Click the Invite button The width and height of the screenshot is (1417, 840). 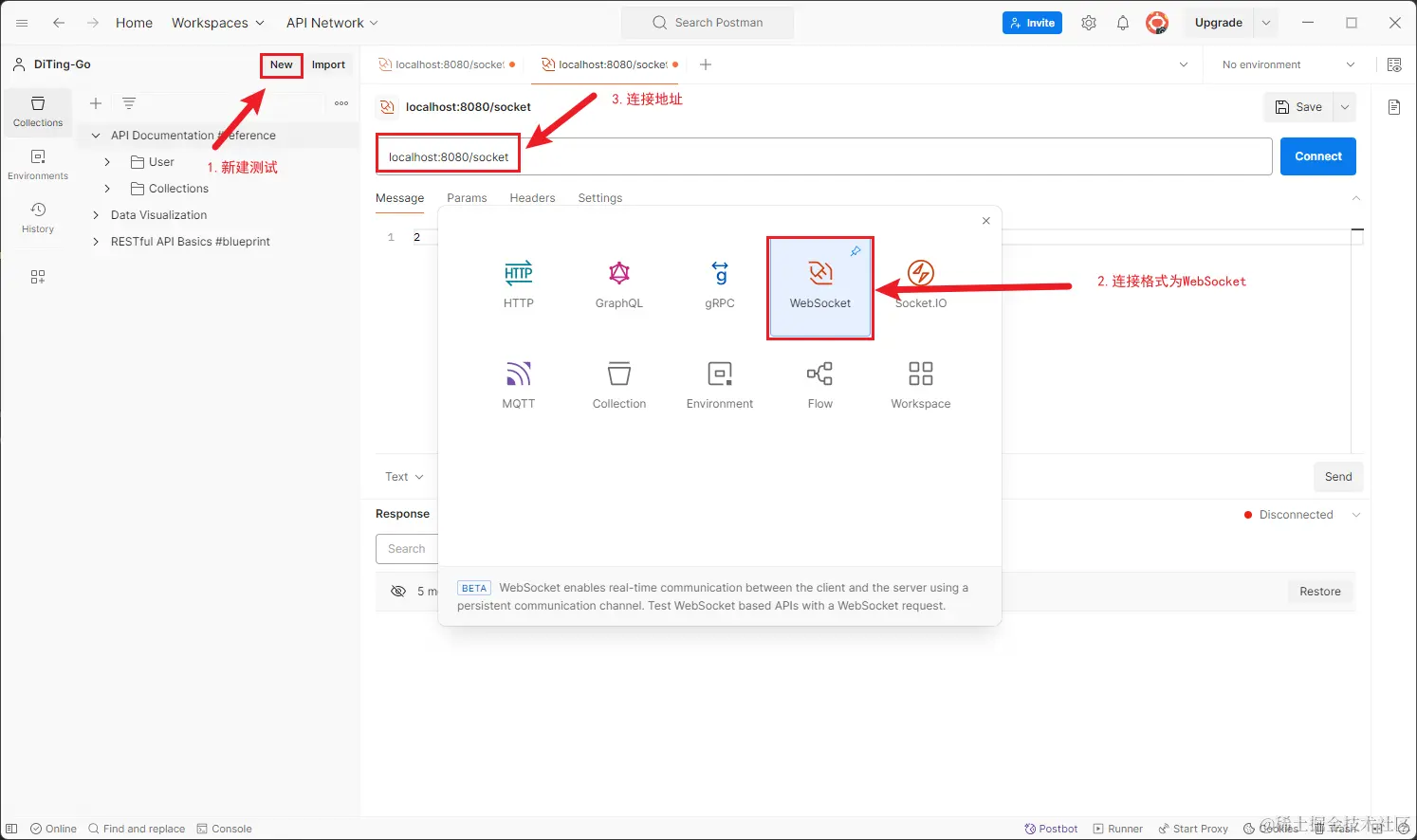[x=1032, y=23]
